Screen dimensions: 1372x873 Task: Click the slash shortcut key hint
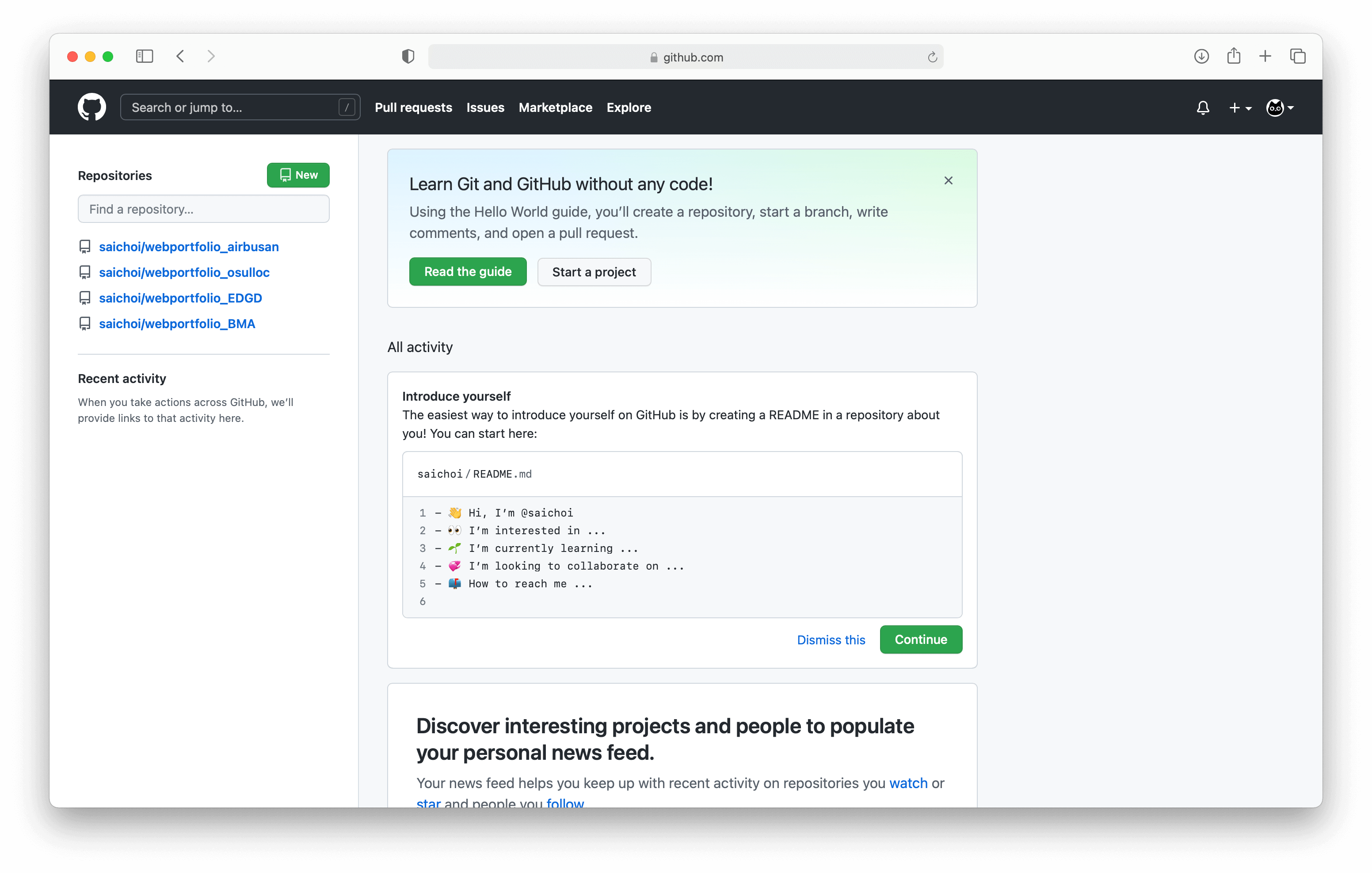pyautogui.click(x=347, y=107)
